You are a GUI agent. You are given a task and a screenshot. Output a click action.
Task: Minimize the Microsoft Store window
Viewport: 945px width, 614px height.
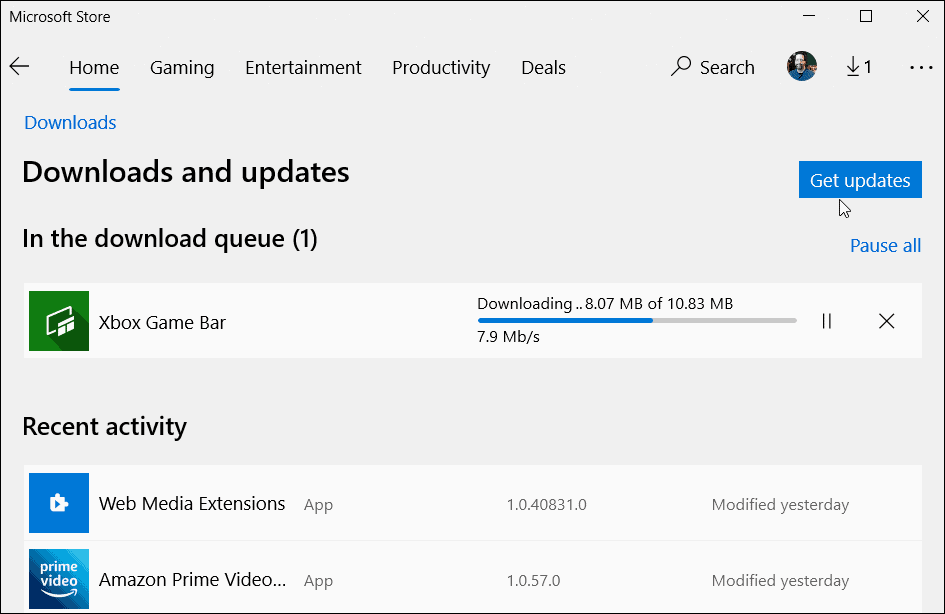809,16
